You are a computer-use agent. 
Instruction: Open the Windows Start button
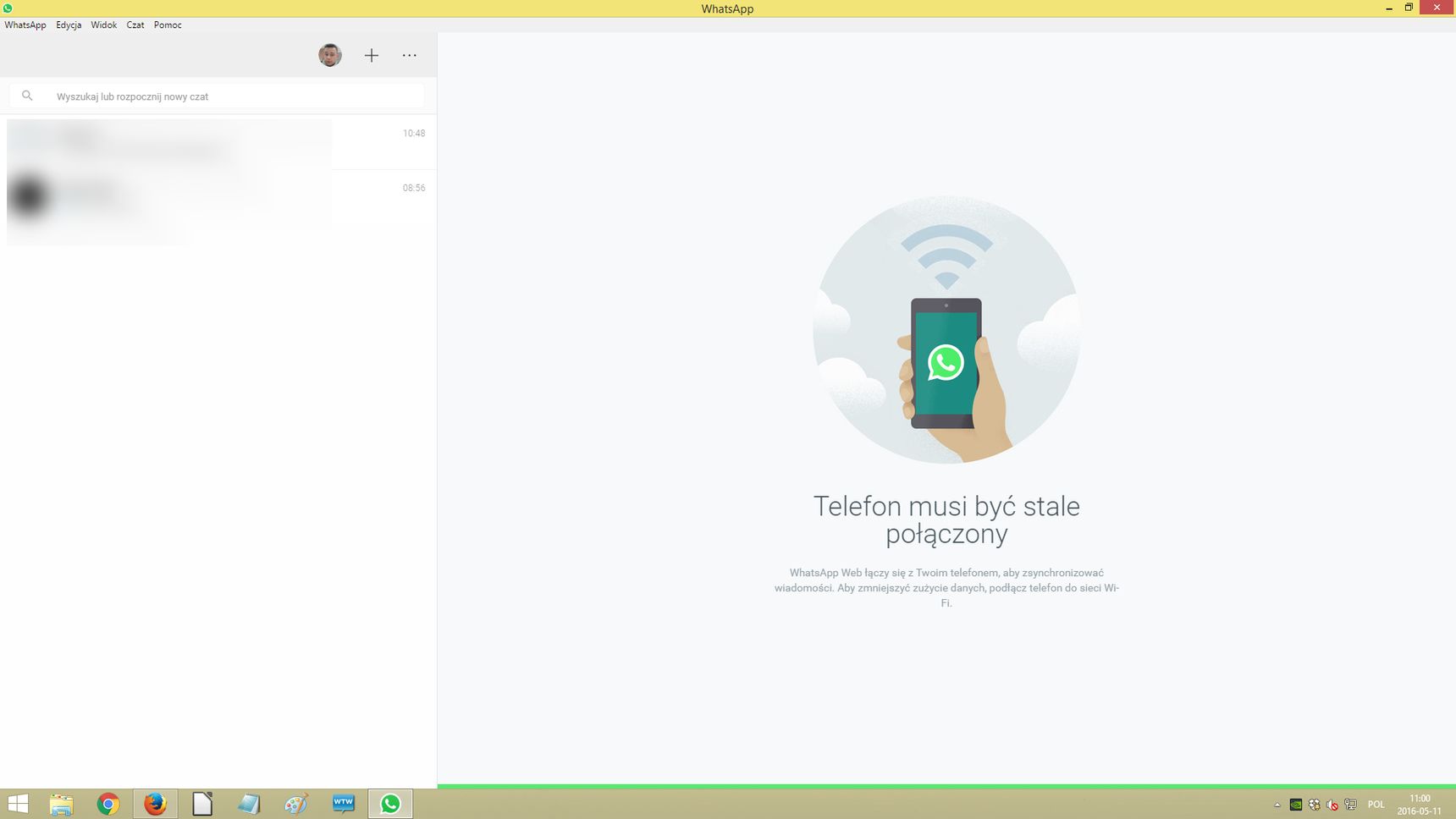pyautogui.click(x=17, y=804)
